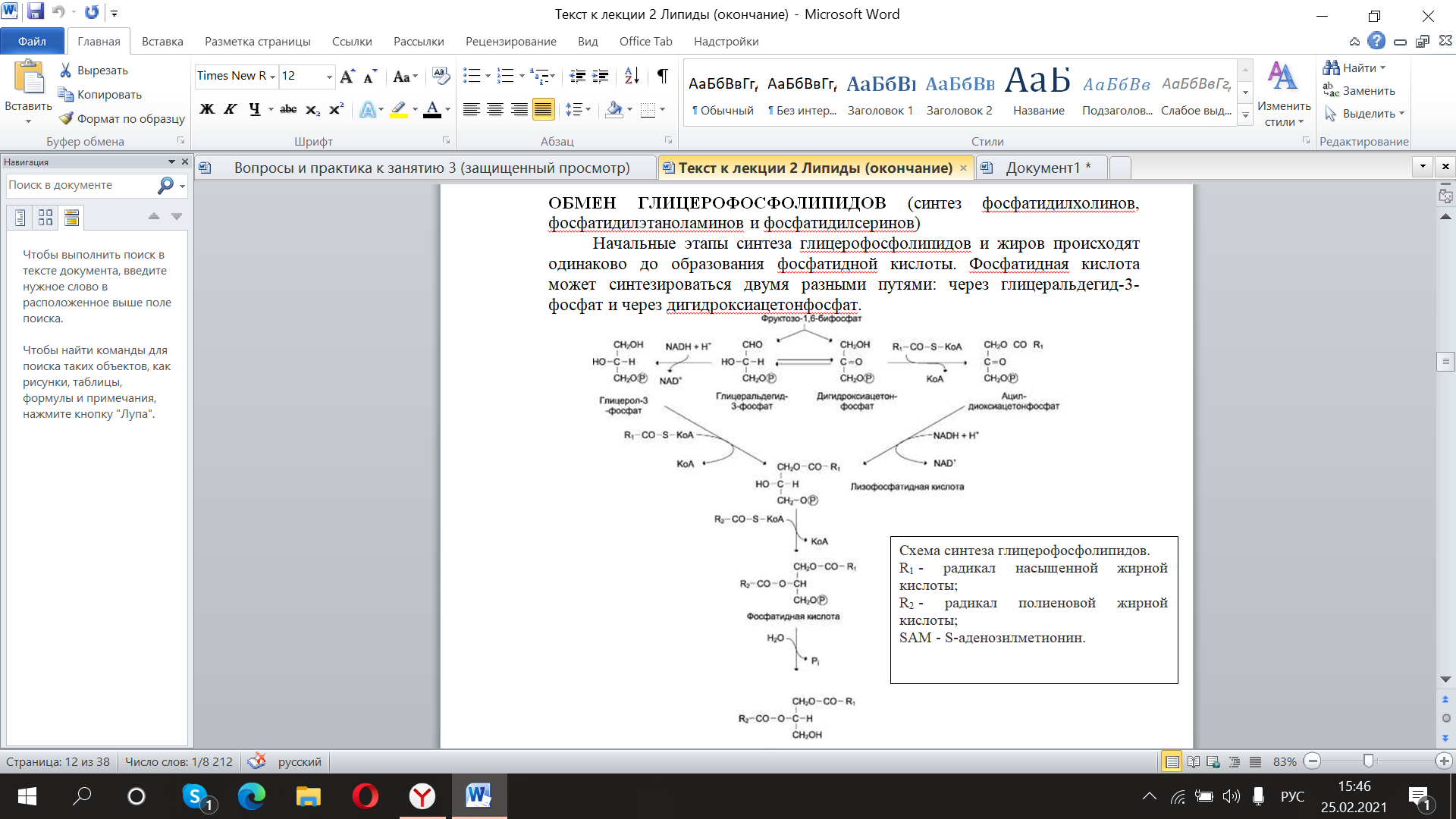
Task: Click the language indicator русский in status bar
Action: [x=300, y=761]
